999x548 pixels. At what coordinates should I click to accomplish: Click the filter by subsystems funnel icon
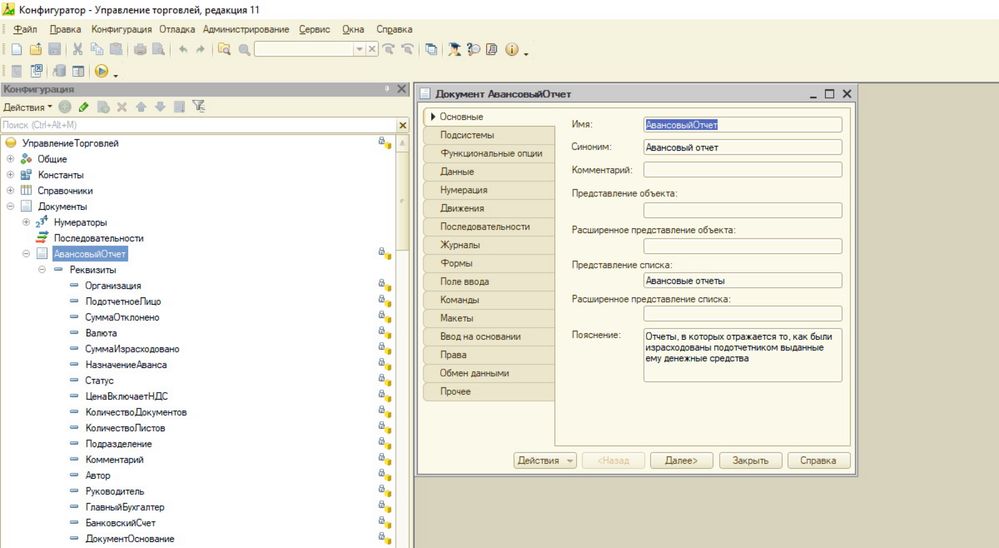(199, 107)
